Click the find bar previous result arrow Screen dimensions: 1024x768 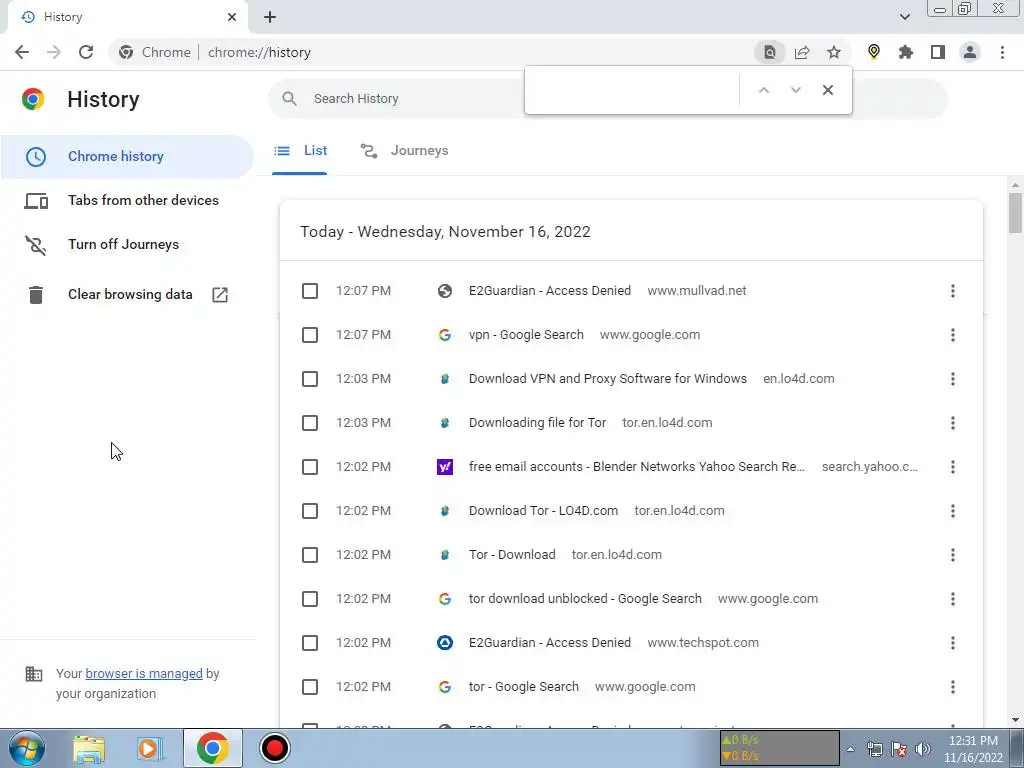click(763, 90)
